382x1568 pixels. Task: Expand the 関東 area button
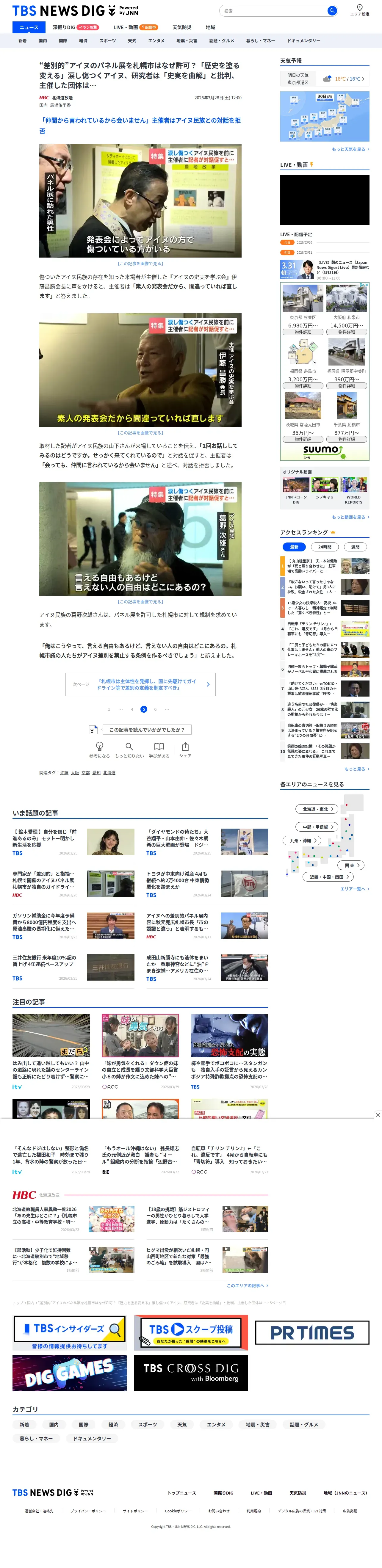point(351,865)
